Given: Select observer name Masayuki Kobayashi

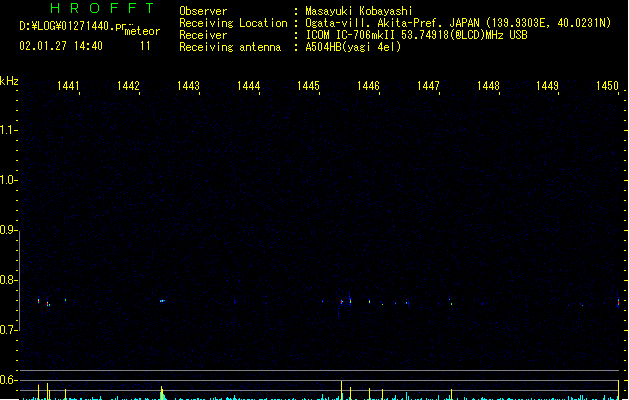Looking at the screenshot, I should (359, 11).
